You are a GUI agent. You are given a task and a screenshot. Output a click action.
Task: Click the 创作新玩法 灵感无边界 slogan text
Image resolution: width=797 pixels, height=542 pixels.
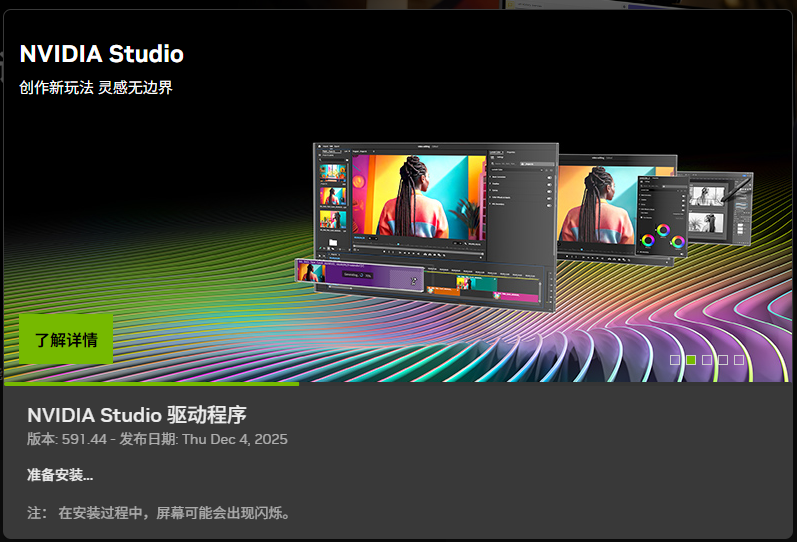(96, 87)
